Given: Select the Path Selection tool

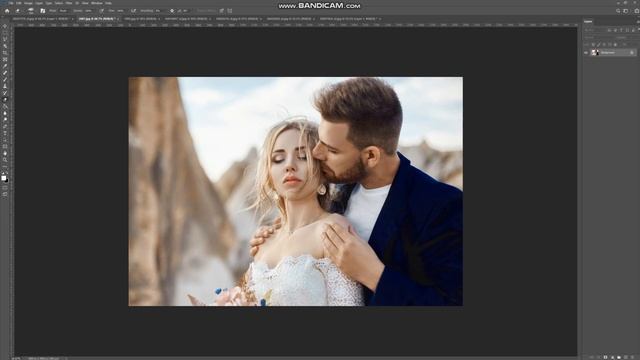Looking at the screenshot, I should coord(5,140).
